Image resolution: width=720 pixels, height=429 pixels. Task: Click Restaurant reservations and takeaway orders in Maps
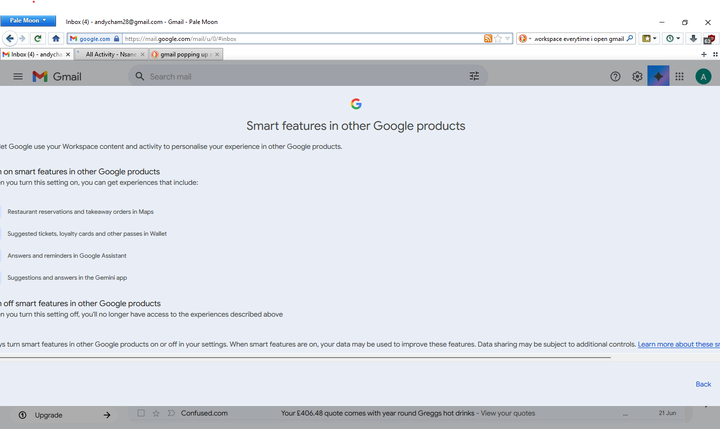(80, 212)
